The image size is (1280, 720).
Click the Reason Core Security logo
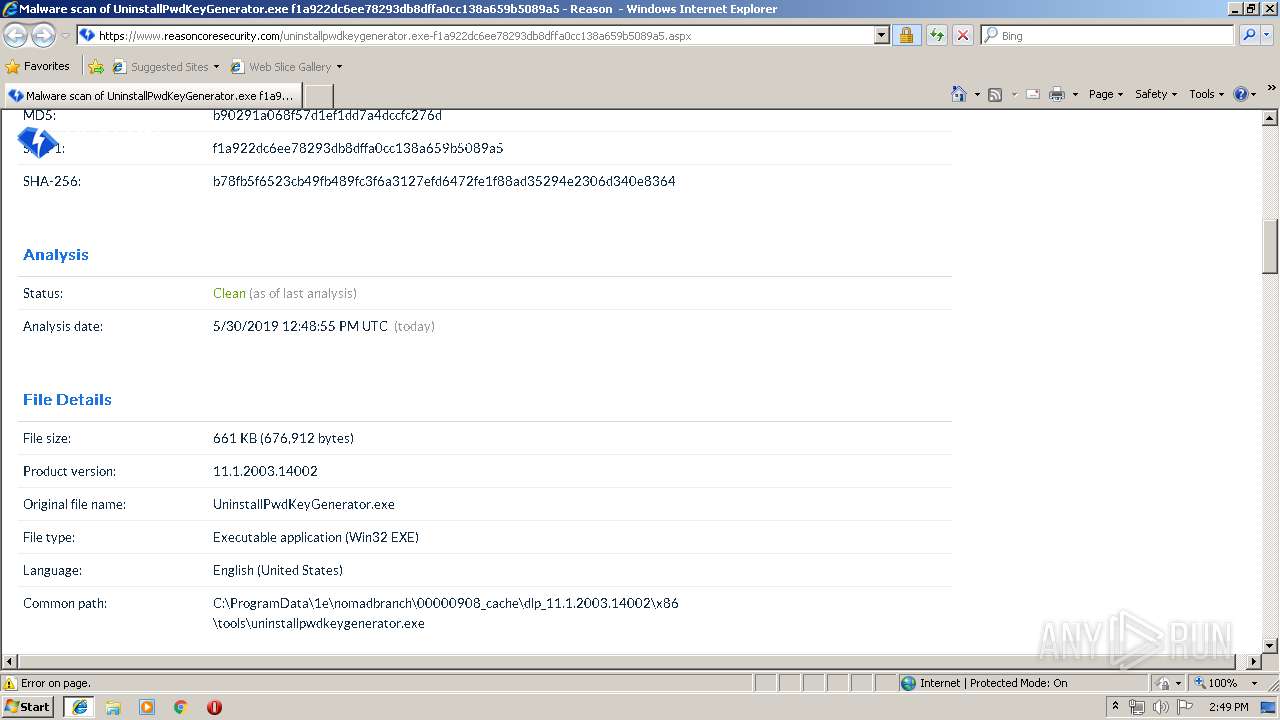click(x=37, y=143)
